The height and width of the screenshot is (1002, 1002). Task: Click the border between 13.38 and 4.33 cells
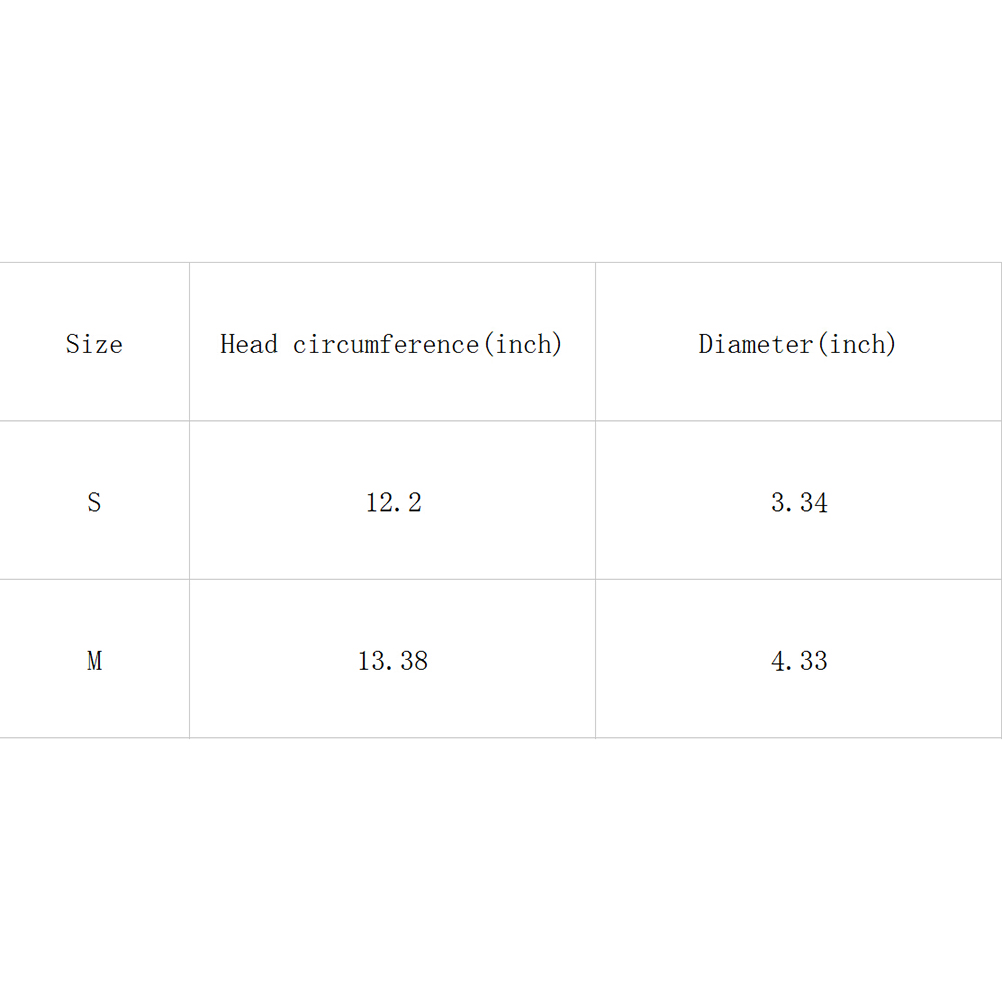click(x=595, y=659)
